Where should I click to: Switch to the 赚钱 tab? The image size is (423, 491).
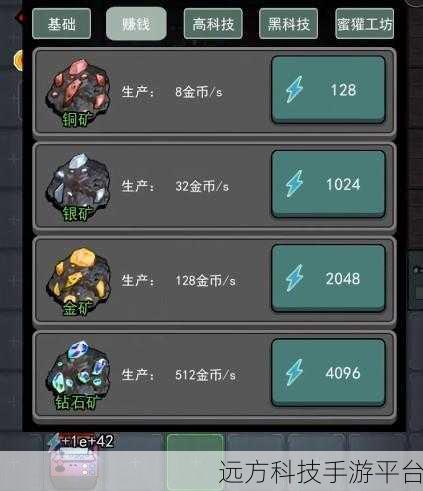(x=136, y=24)
